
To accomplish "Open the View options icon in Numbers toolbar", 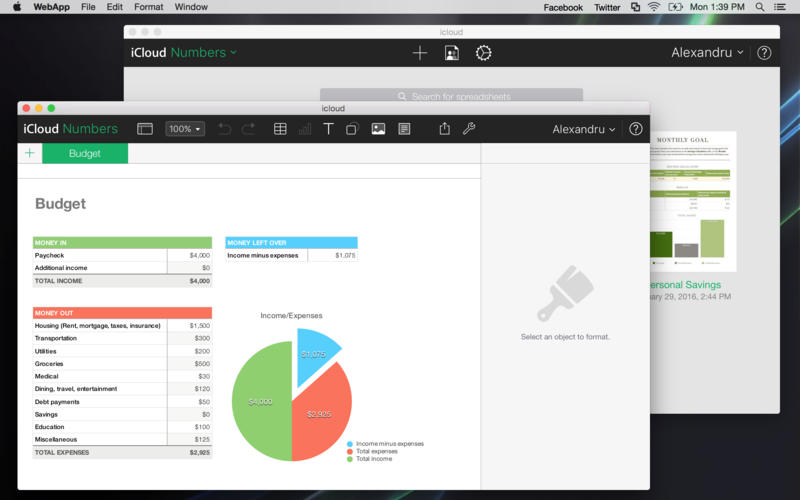I will [145, 129].
